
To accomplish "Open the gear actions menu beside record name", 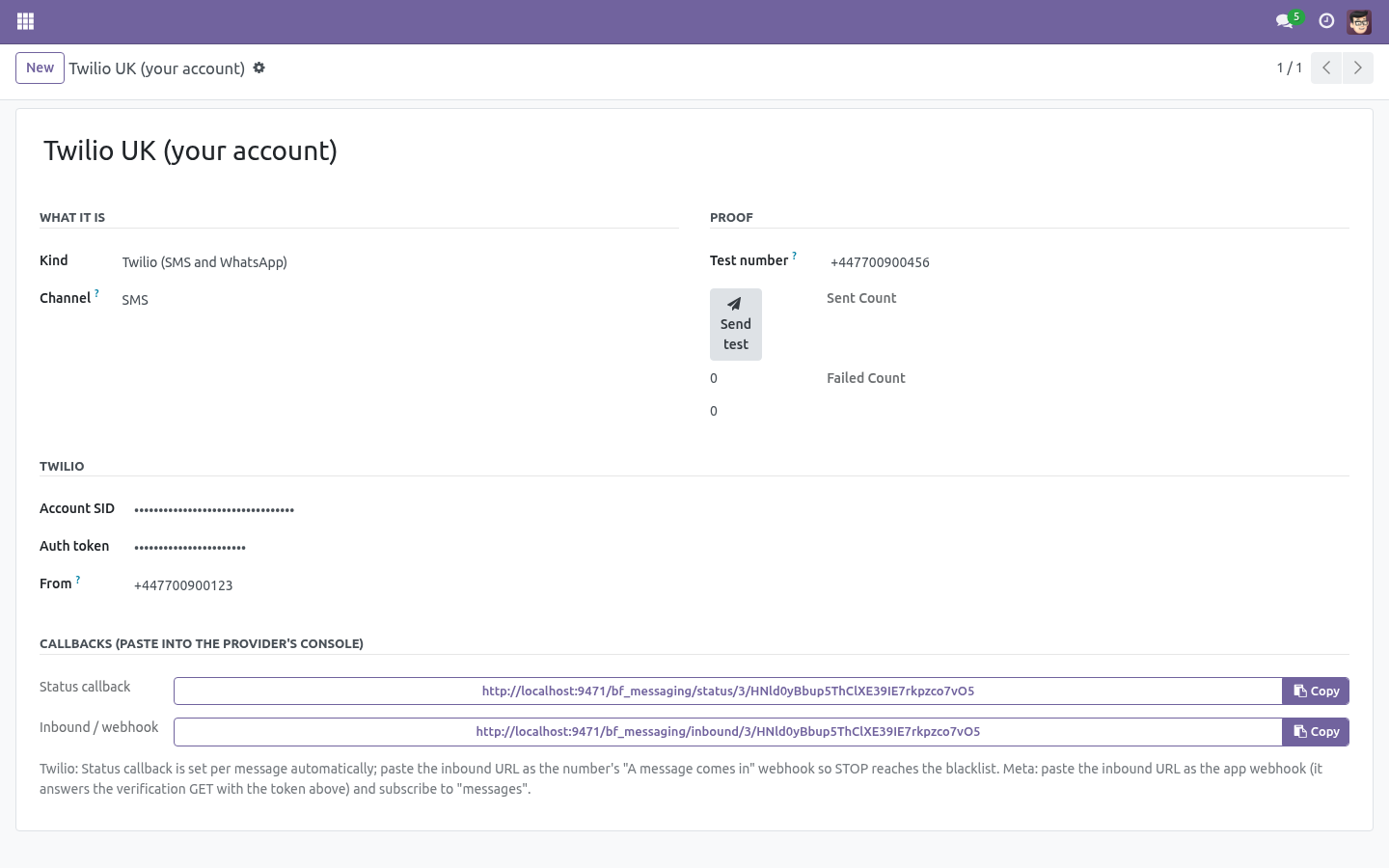I will tap(259, 68).
